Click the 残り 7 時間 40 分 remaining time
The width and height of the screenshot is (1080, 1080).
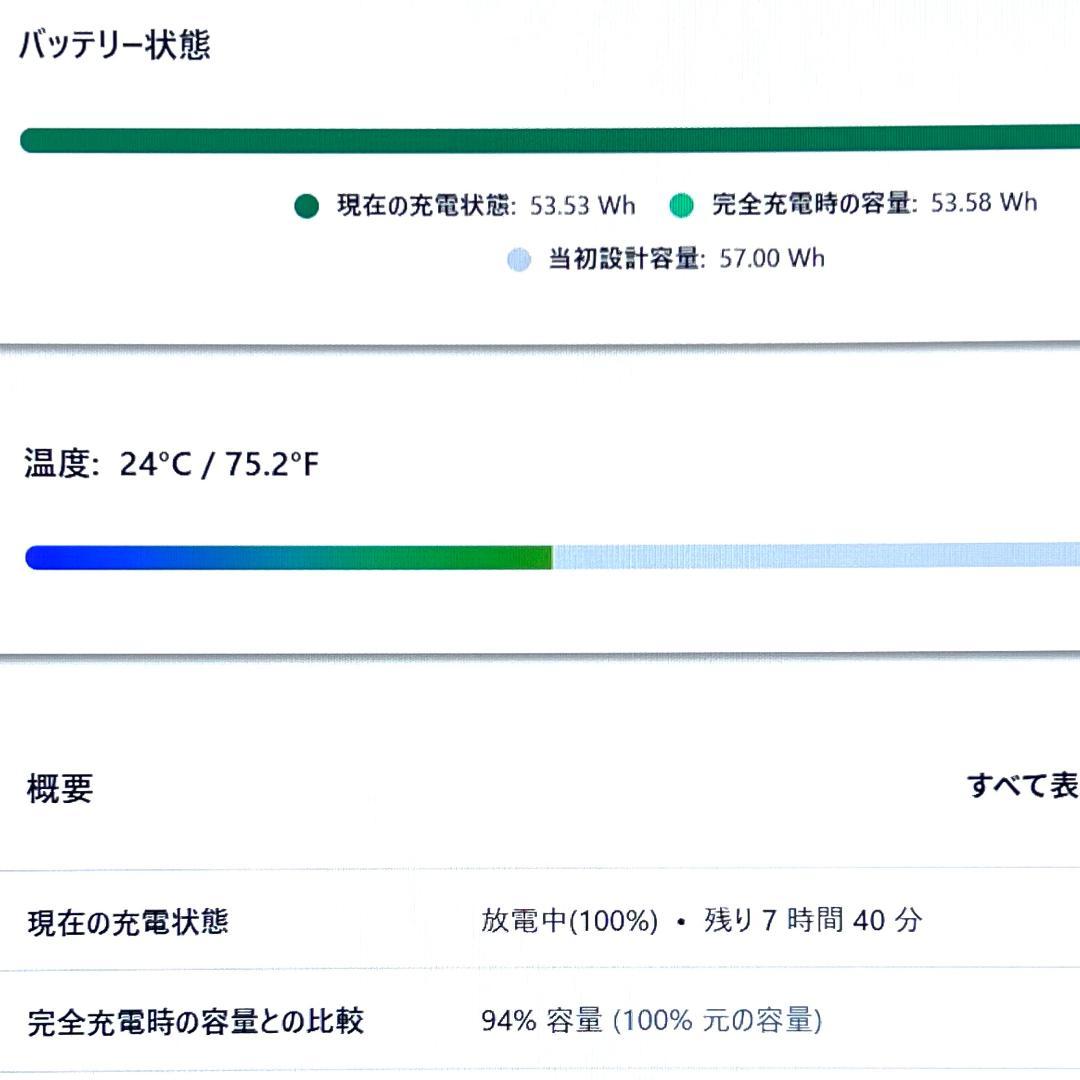pyautogui.click(x=813, y=920)
